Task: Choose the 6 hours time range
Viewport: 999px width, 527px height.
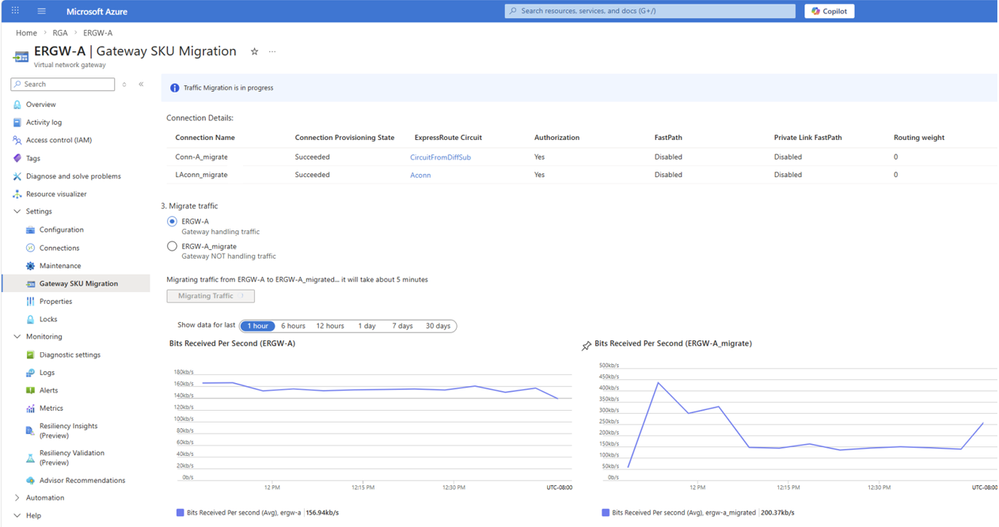Action: [x=293, y=326]
